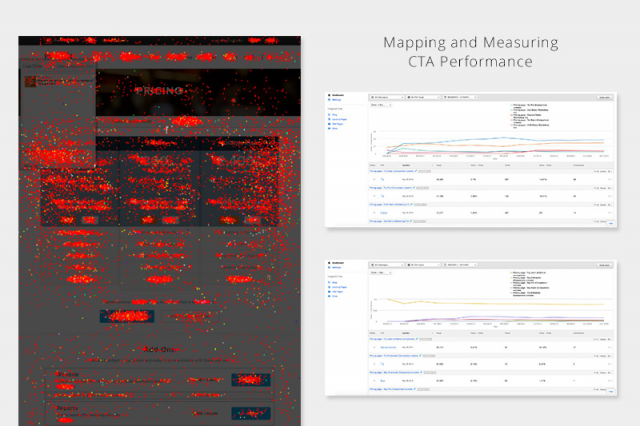Viewport: 640px width, 426px height.
Task: Click the Email icon in lower dashboard sidebar
Action: (329, 297)
